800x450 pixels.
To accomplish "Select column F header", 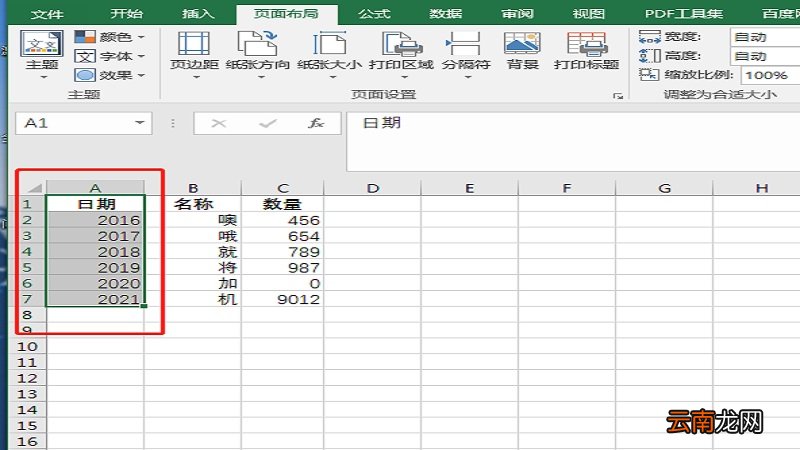I will click(567, 188).
